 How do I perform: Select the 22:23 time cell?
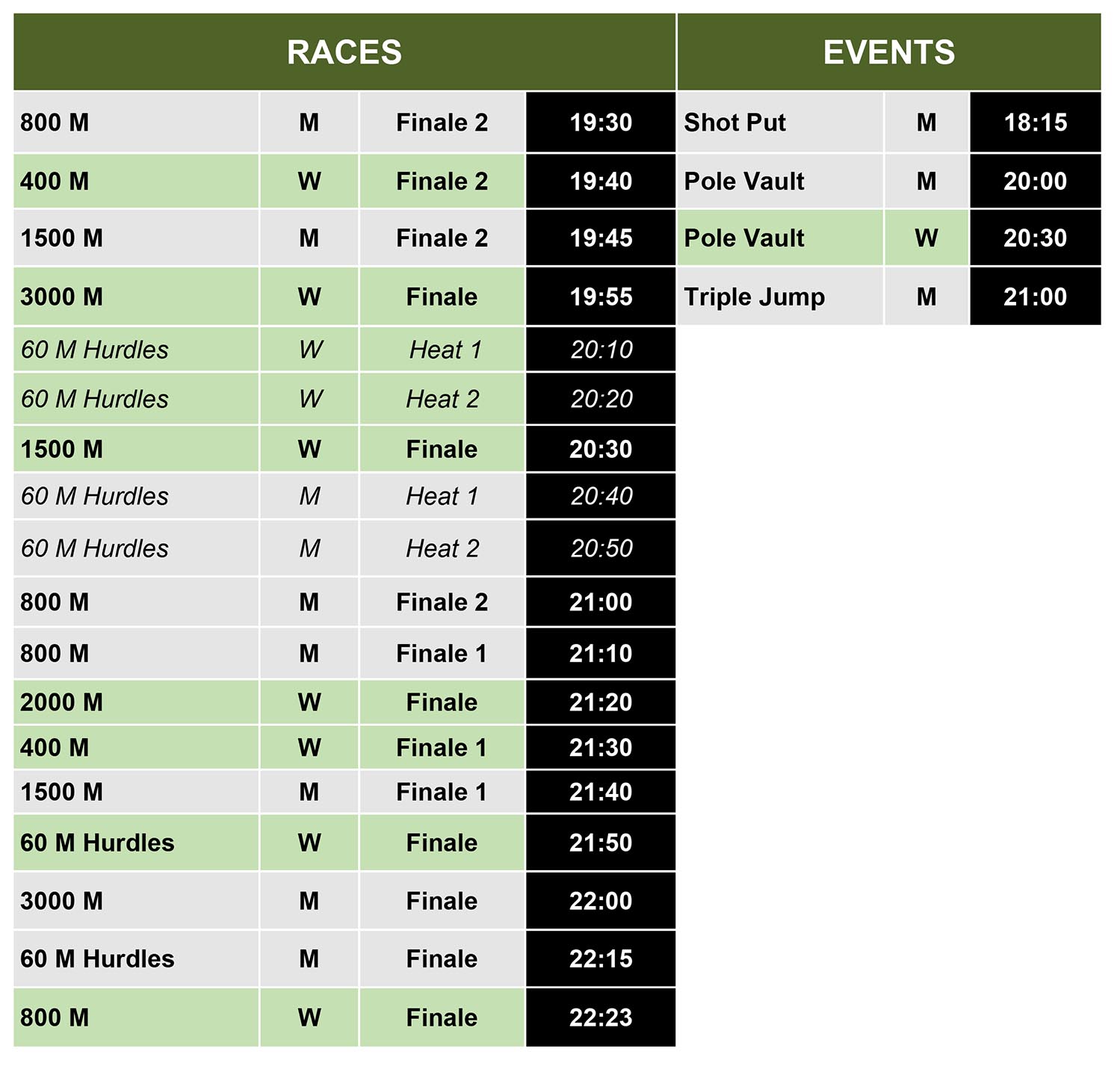601,1017
